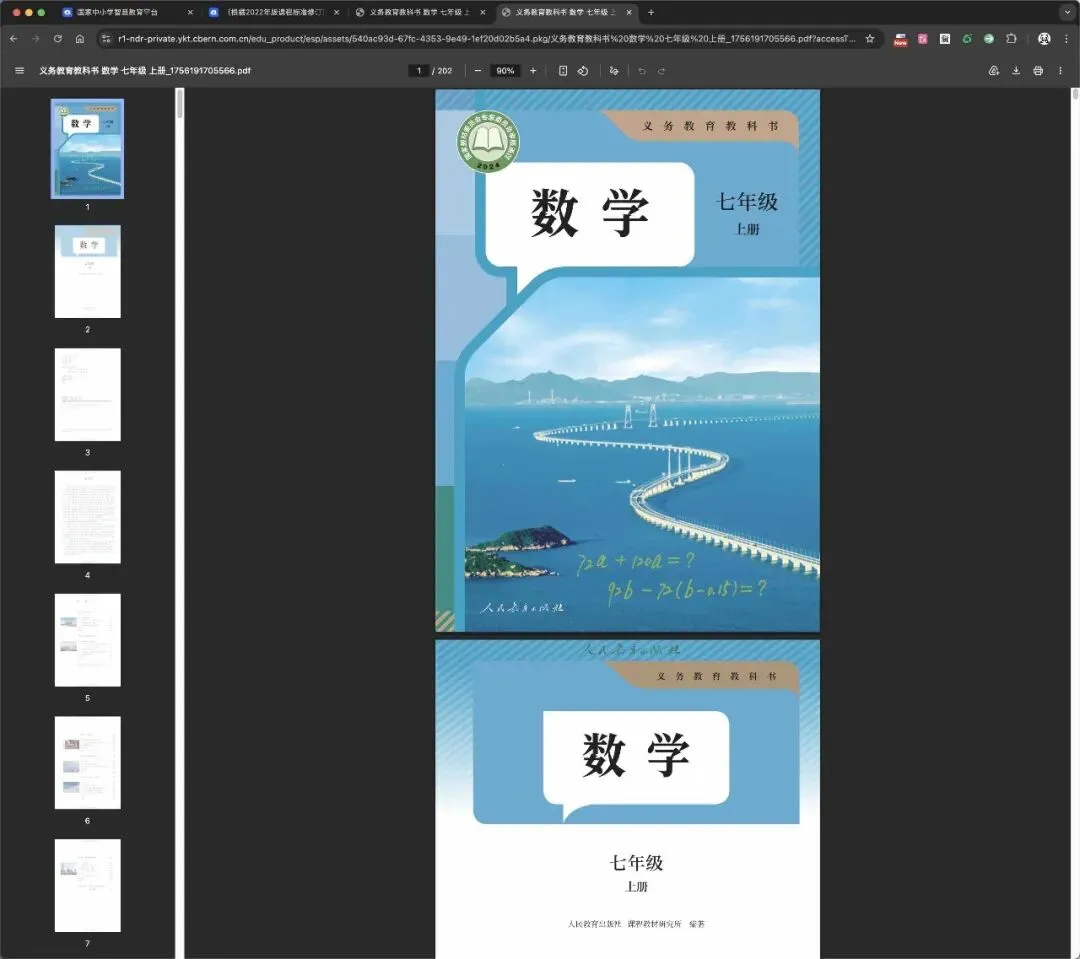Open a new browser tab

tap(651, 12)
